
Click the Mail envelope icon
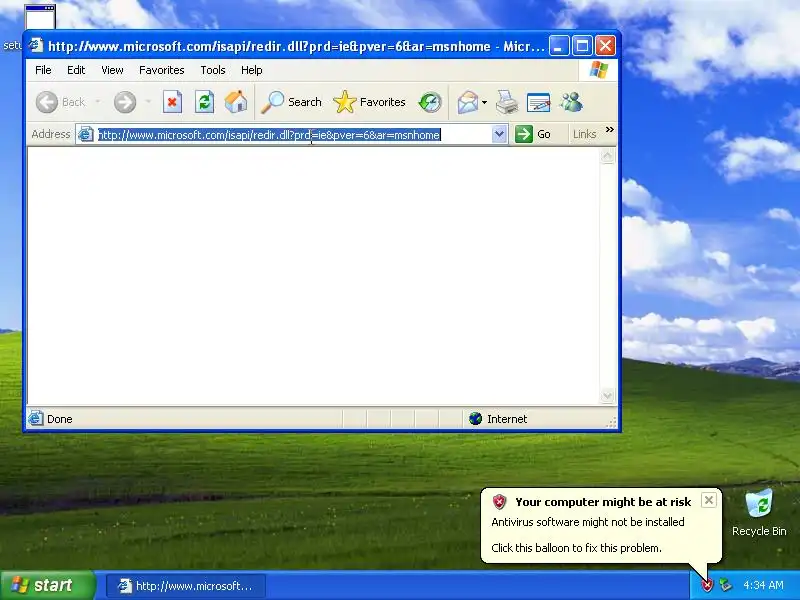(467, 102)
